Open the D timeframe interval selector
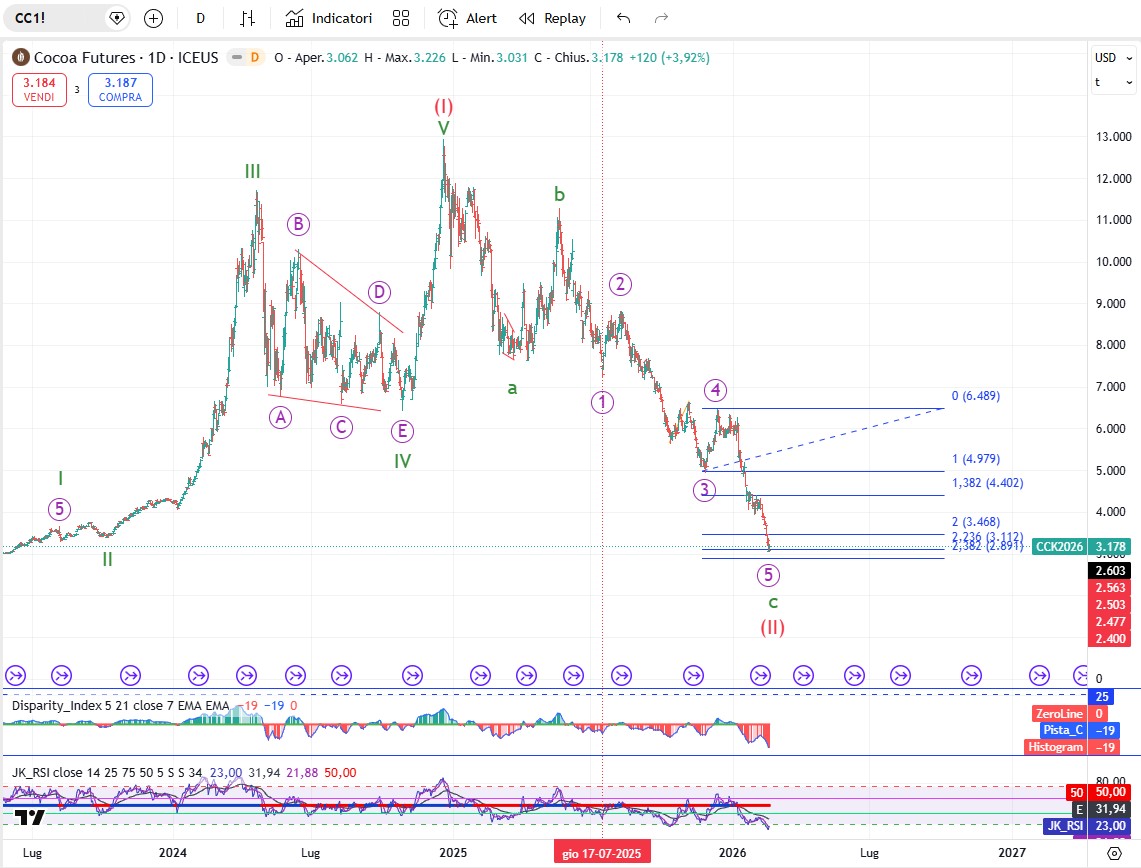 coord(201,18)
